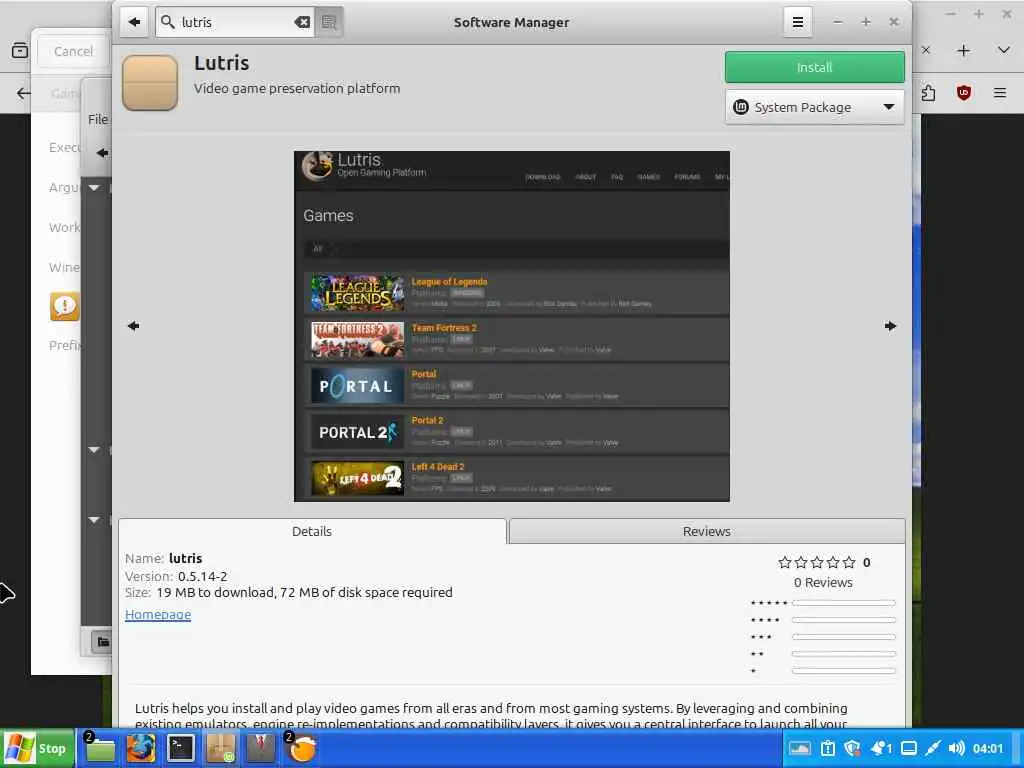Click the 1-star rating bar
Screen dimensions: 1024x768
(x=844, y=671)
